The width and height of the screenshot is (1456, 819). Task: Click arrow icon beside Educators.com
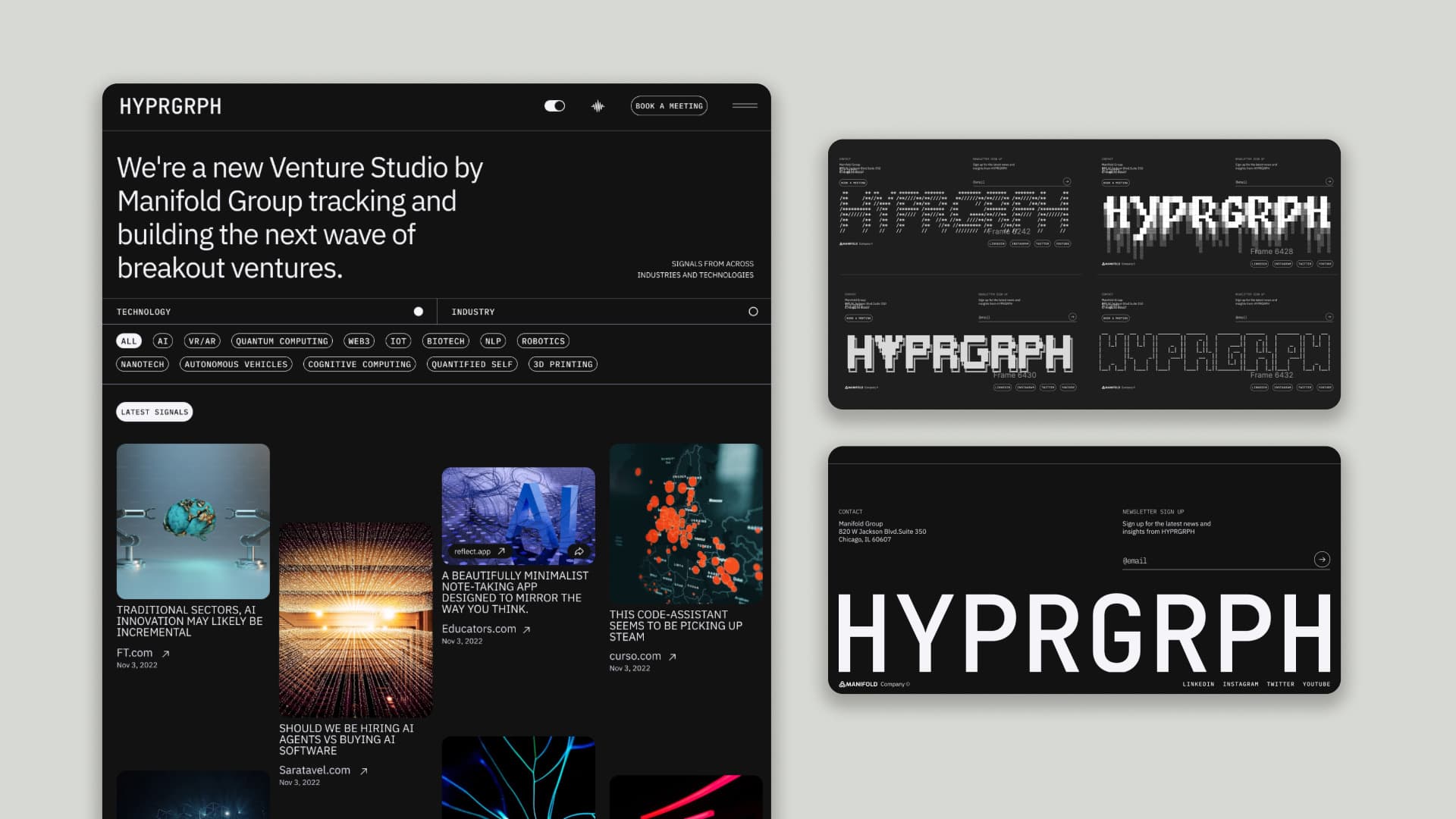point(526,629)
